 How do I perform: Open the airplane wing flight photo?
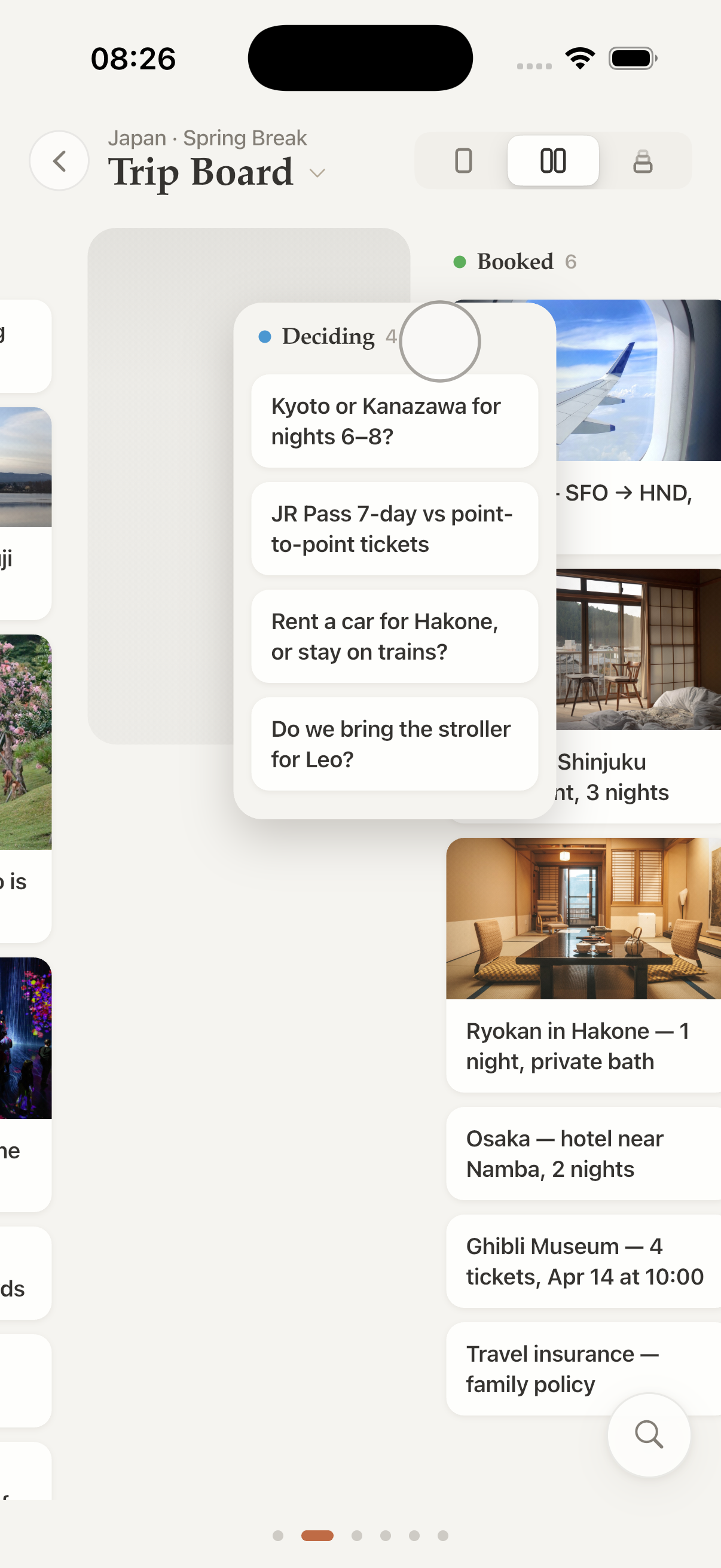pyautogui.click(x=638, y=380)
